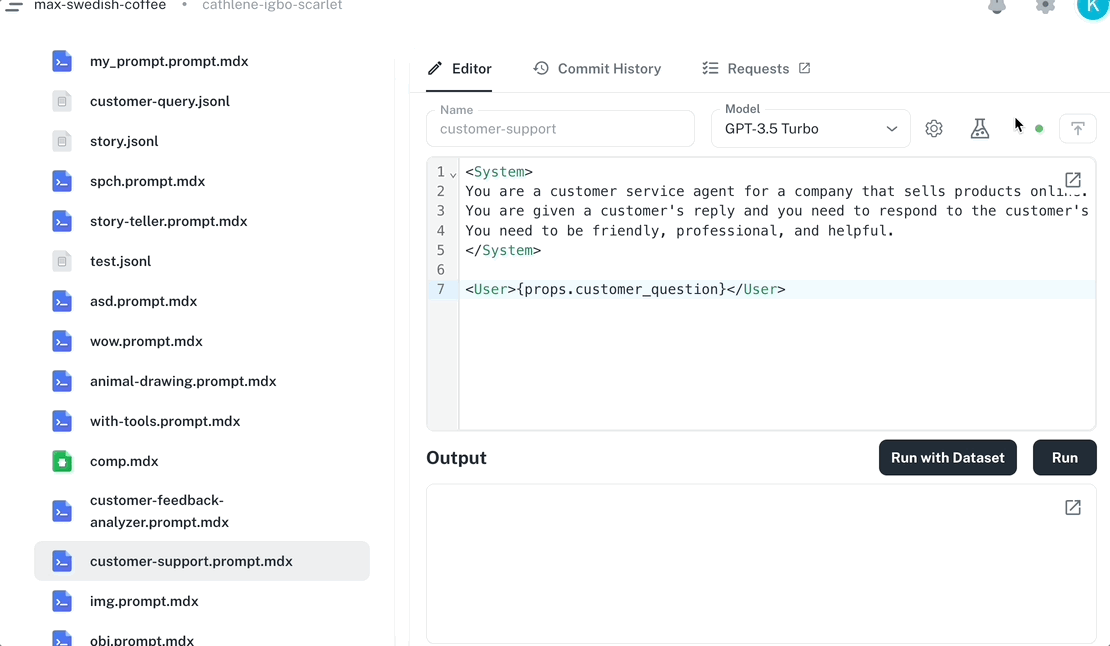This screenshot has height=646, width=1110.
Task: Click the closing /System tag on line 5
Action: (503, 250)
